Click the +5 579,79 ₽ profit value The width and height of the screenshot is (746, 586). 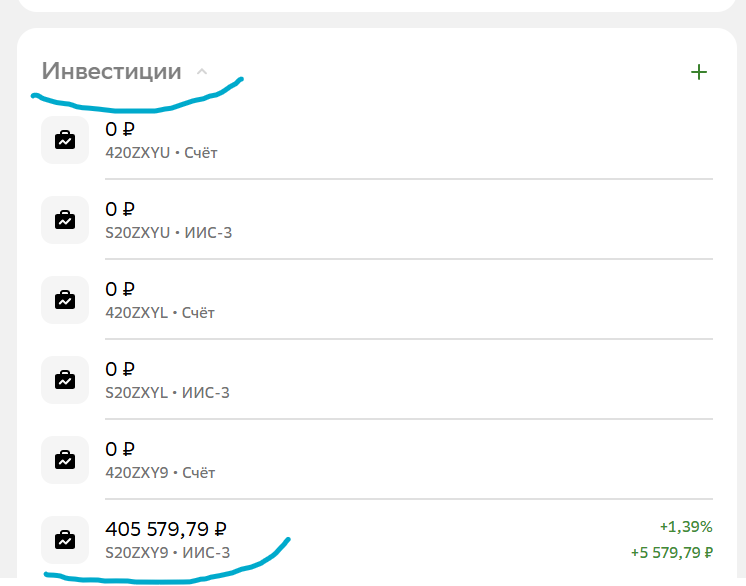(x=671, y=552)
